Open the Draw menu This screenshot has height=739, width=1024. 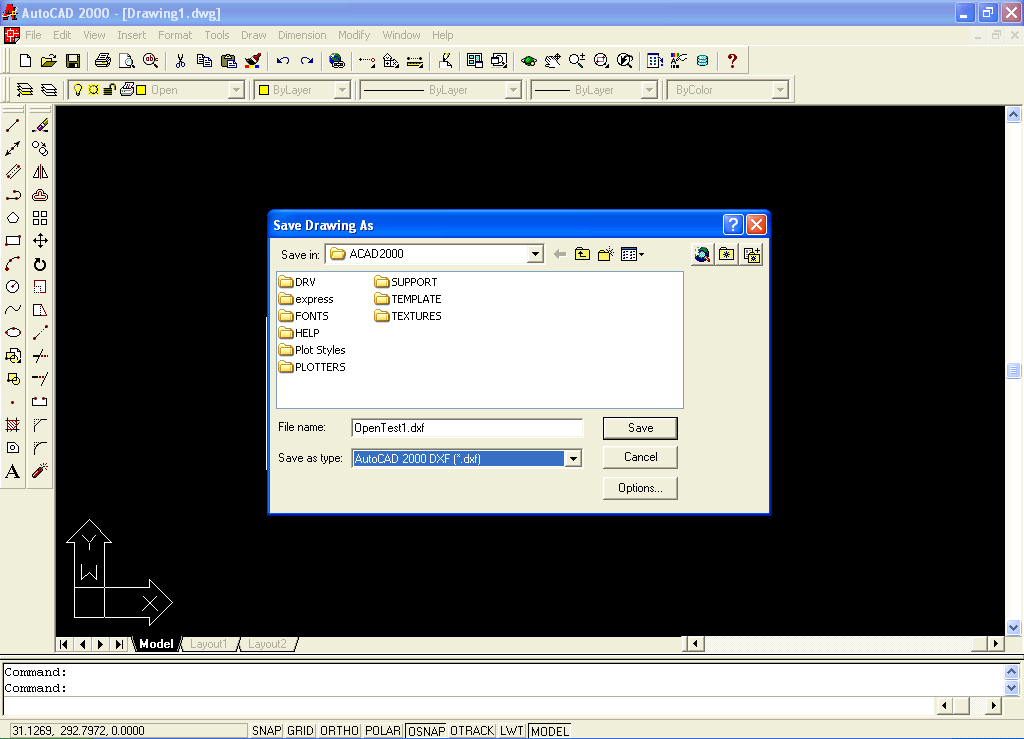click(253, 35)
